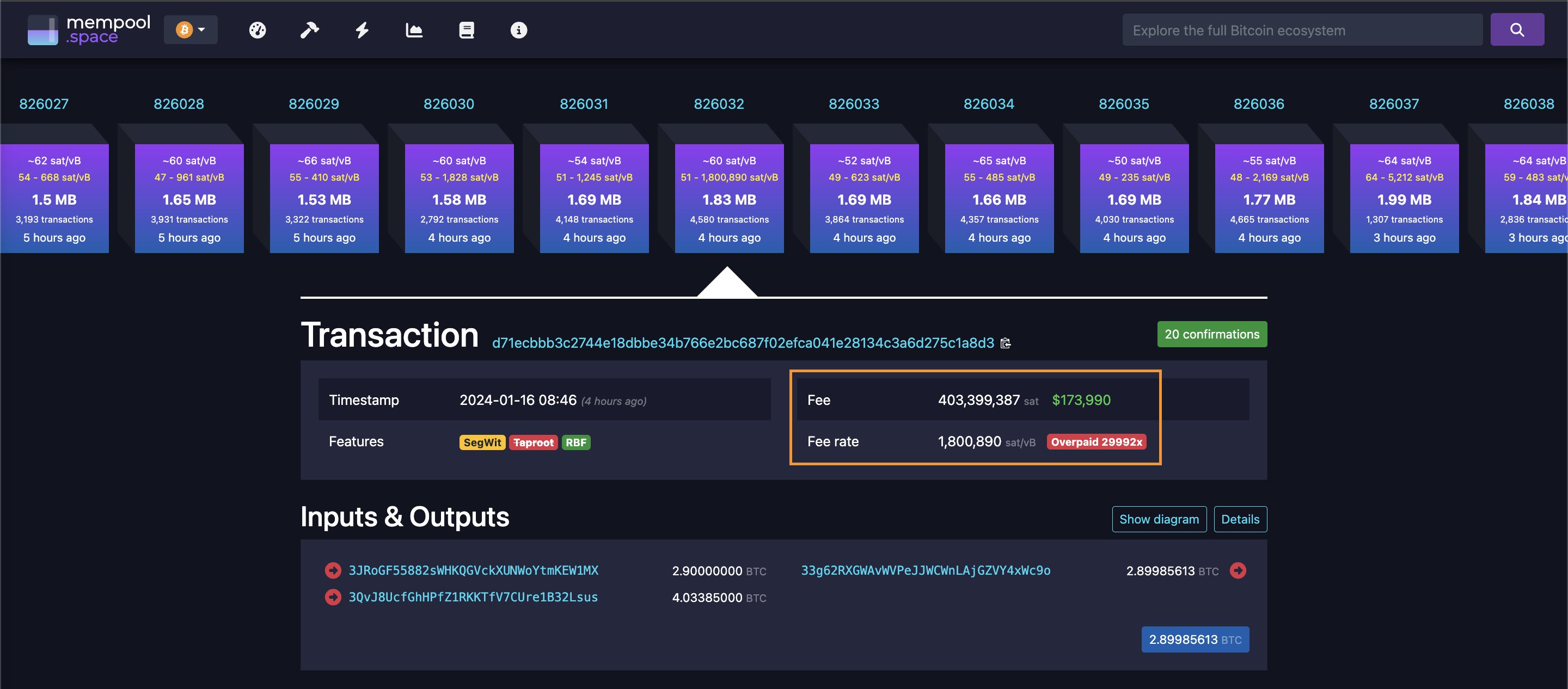Expand the Bitcoin network selector dropdown
The width and height of the screenshot is (1568, 689).
pos(191,30)
